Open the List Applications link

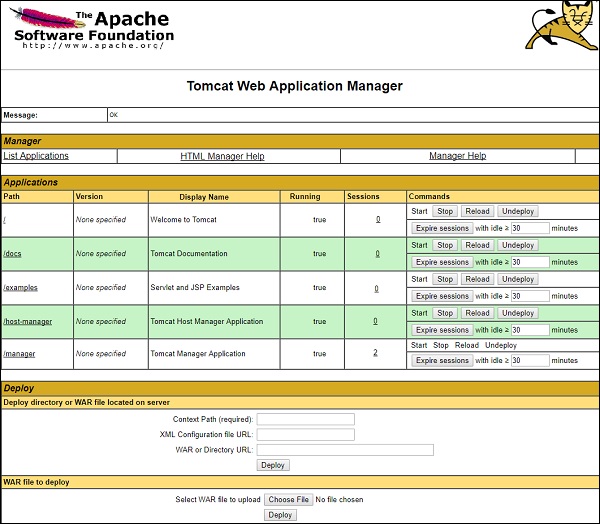(36, 156)
